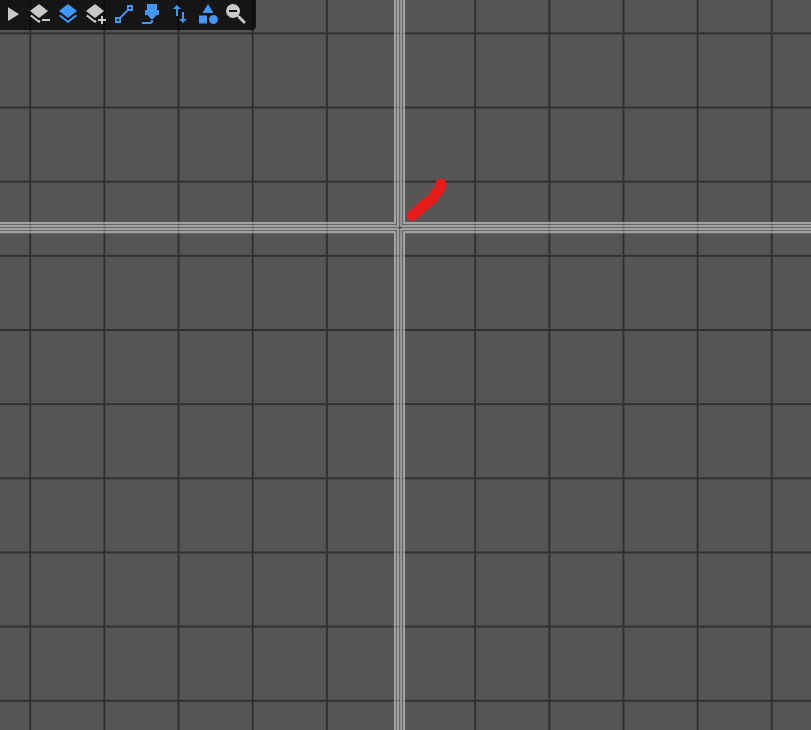Click the up-down swap arrows icon
This screenshot has width=811, height=730.
pyautogui.click(x=179, y=14)
